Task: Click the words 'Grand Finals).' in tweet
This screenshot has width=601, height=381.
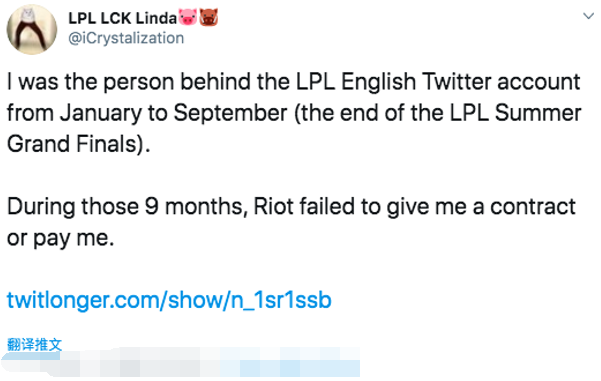Action: click(x=79, y=144)
